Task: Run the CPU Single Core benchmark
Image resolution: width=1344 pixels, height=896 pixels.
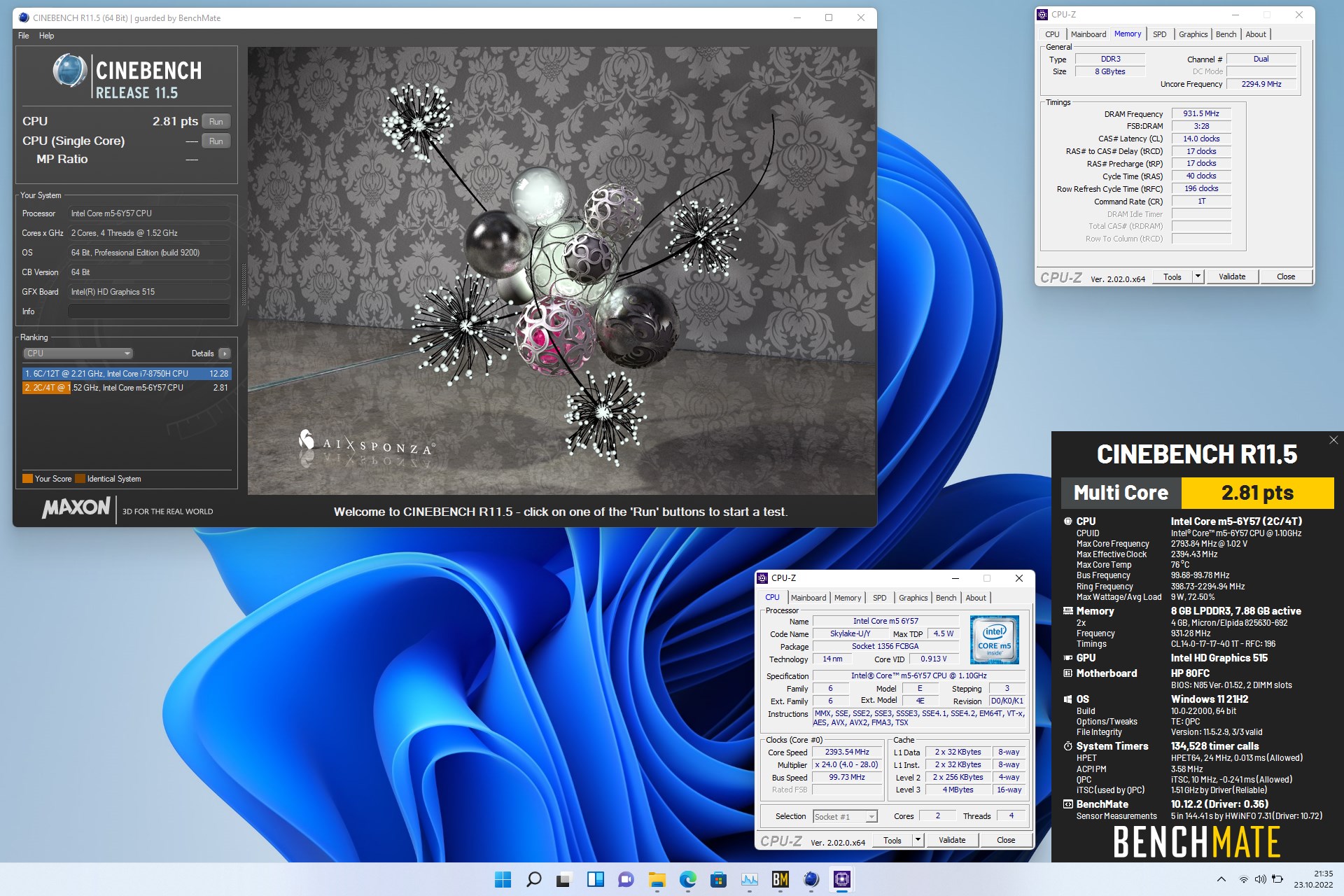Action: point(216,141)
